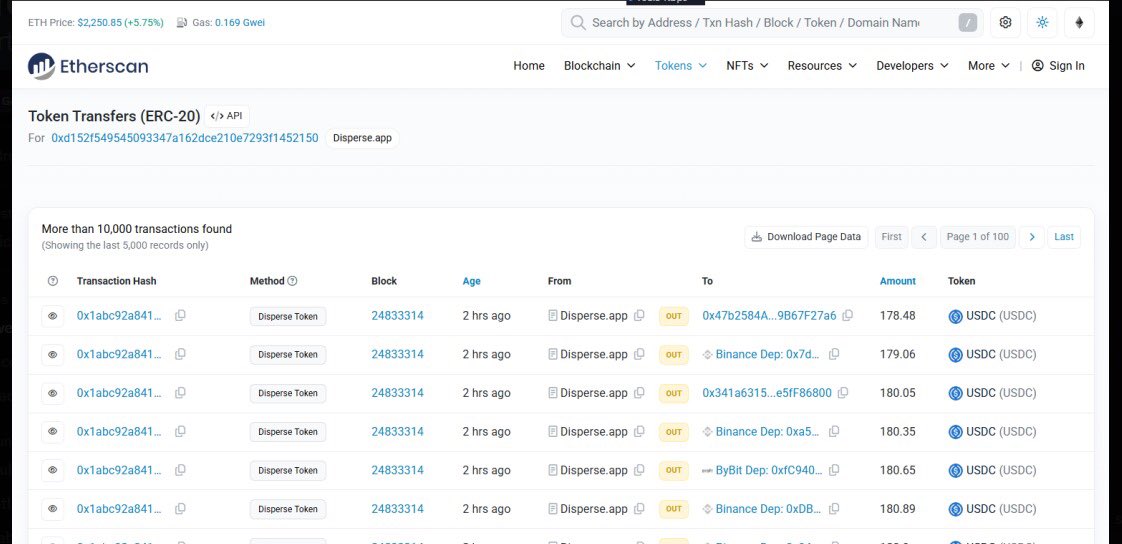Open address 0xd152f549545093347a162dce210e7293f1452150
Screen dimensions: 1122x544
(185, 138)
